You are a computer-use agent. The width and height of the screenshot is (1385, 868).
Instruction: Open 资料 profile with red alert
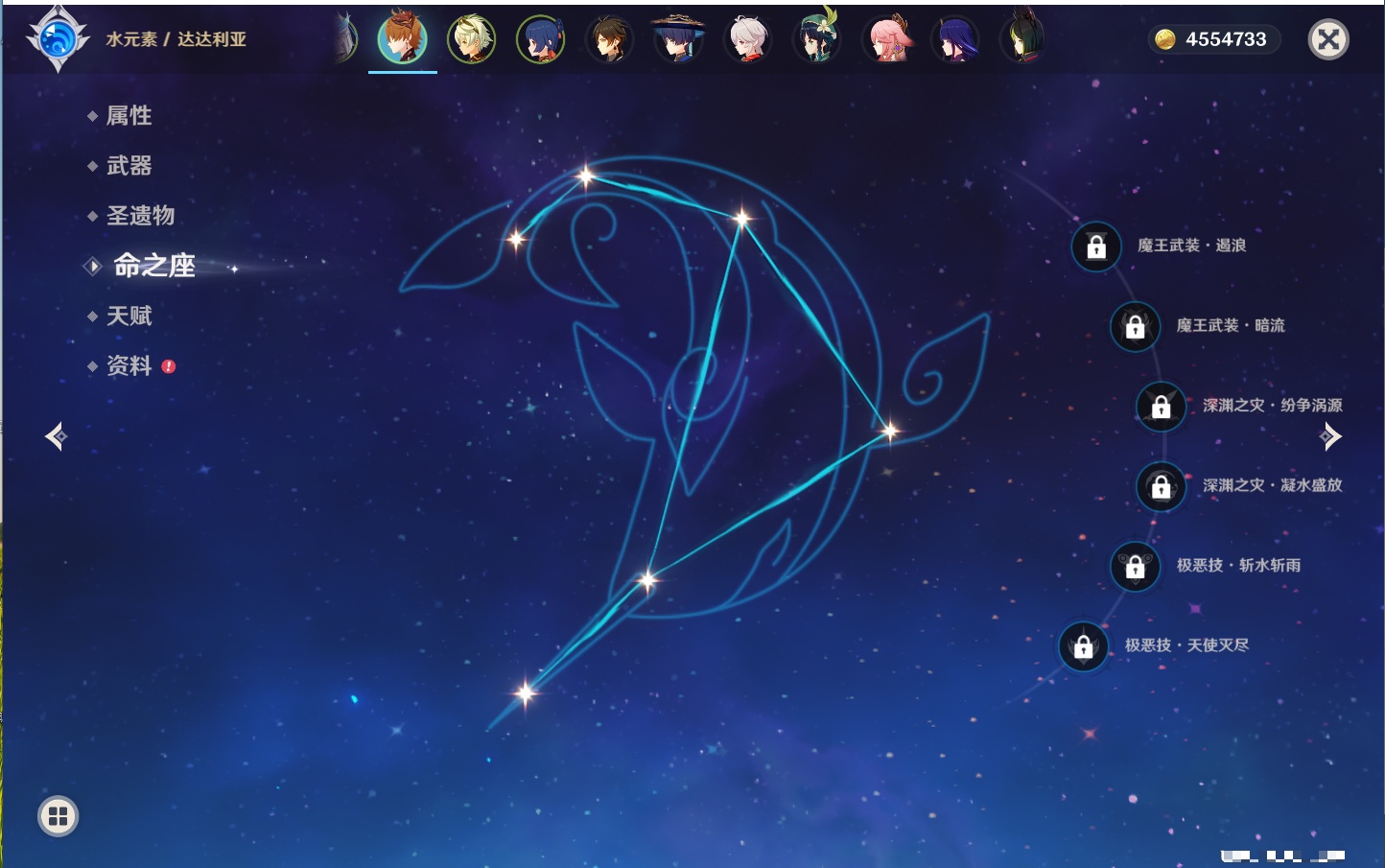point(129,365)
